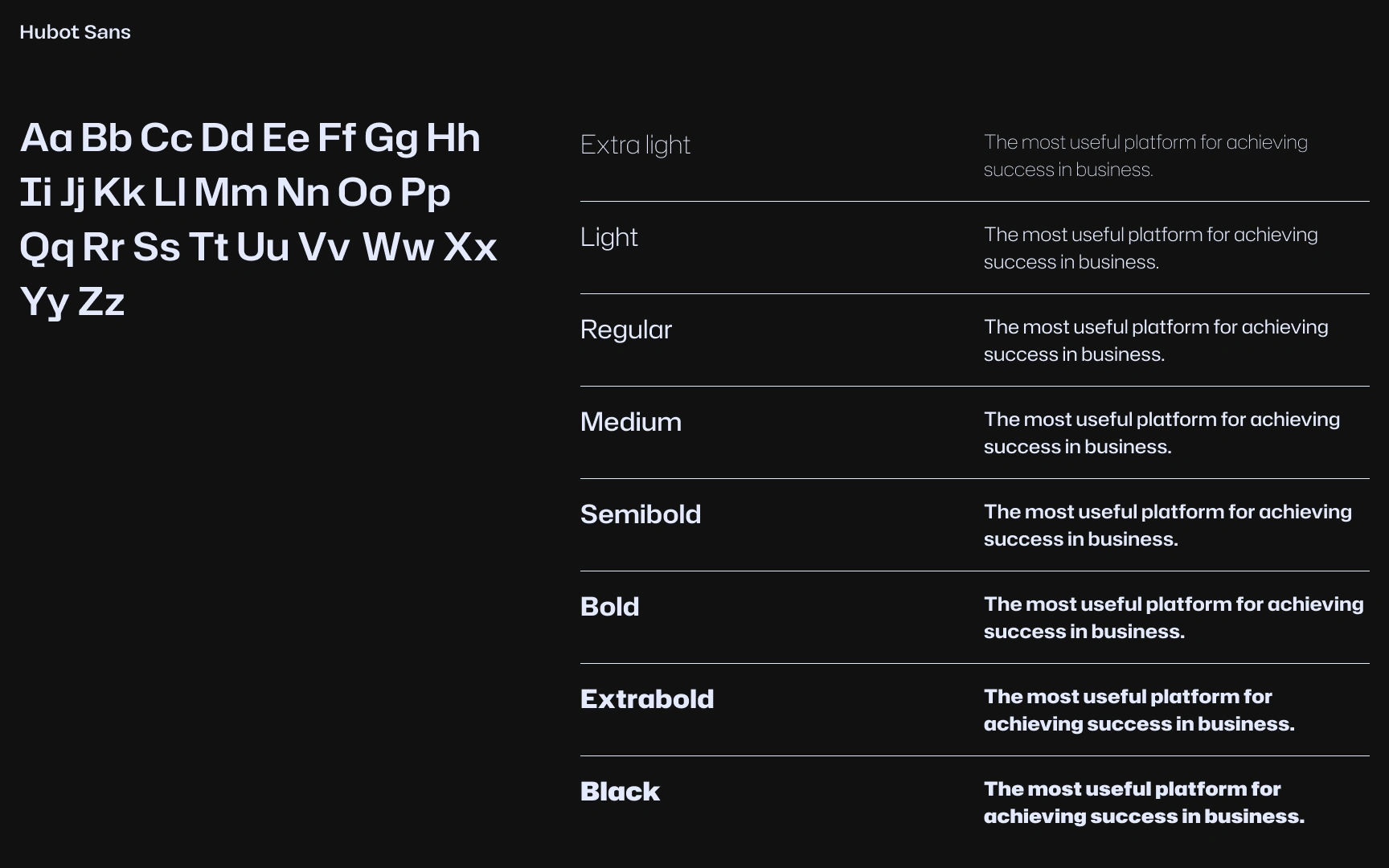Select the Extra light weight label
1389x868 pixels.
(x=635, y=145)
